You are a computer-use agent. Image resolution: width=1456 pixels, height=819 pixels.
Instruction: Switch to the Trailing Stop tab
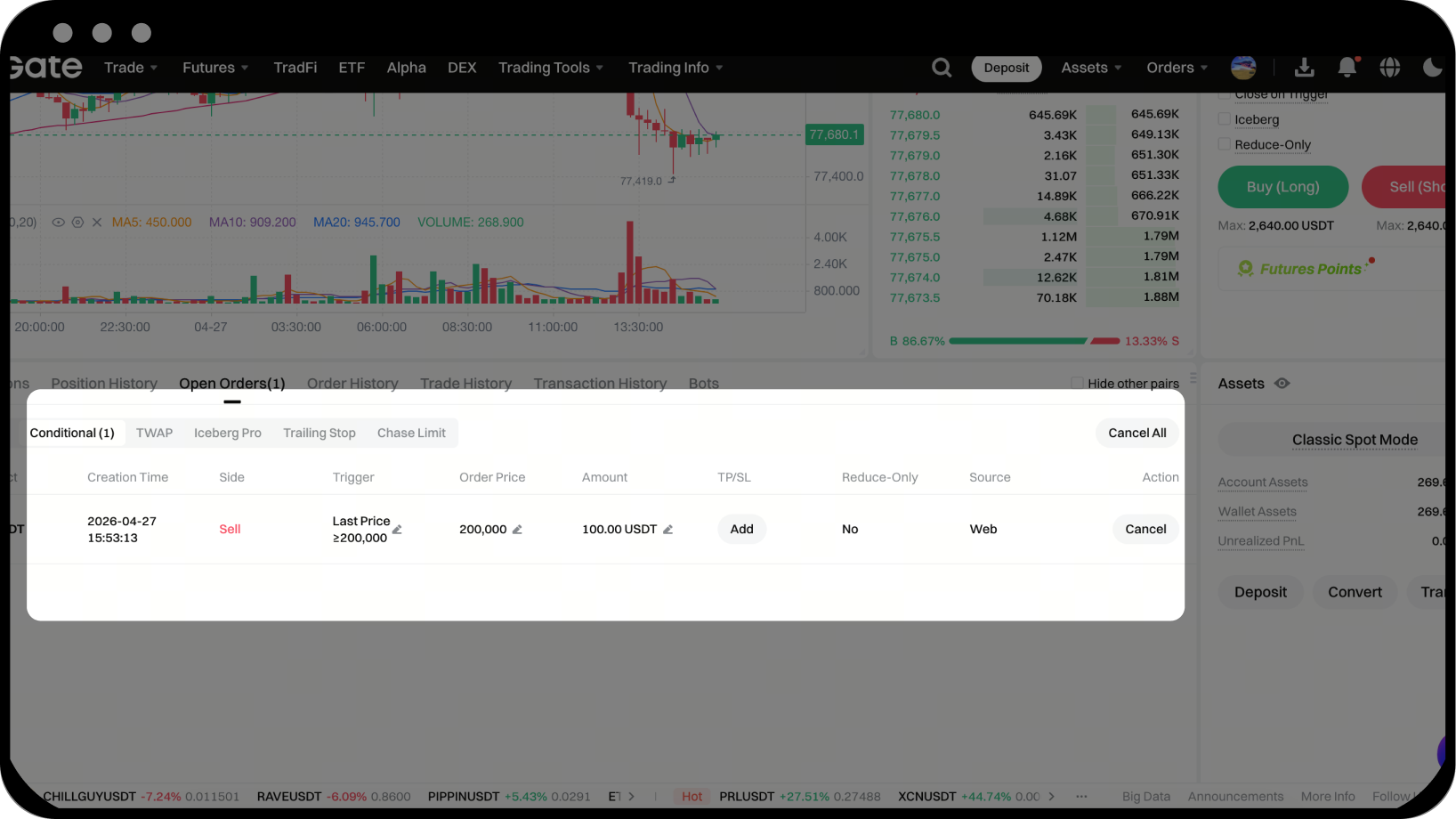click(319, 433)
